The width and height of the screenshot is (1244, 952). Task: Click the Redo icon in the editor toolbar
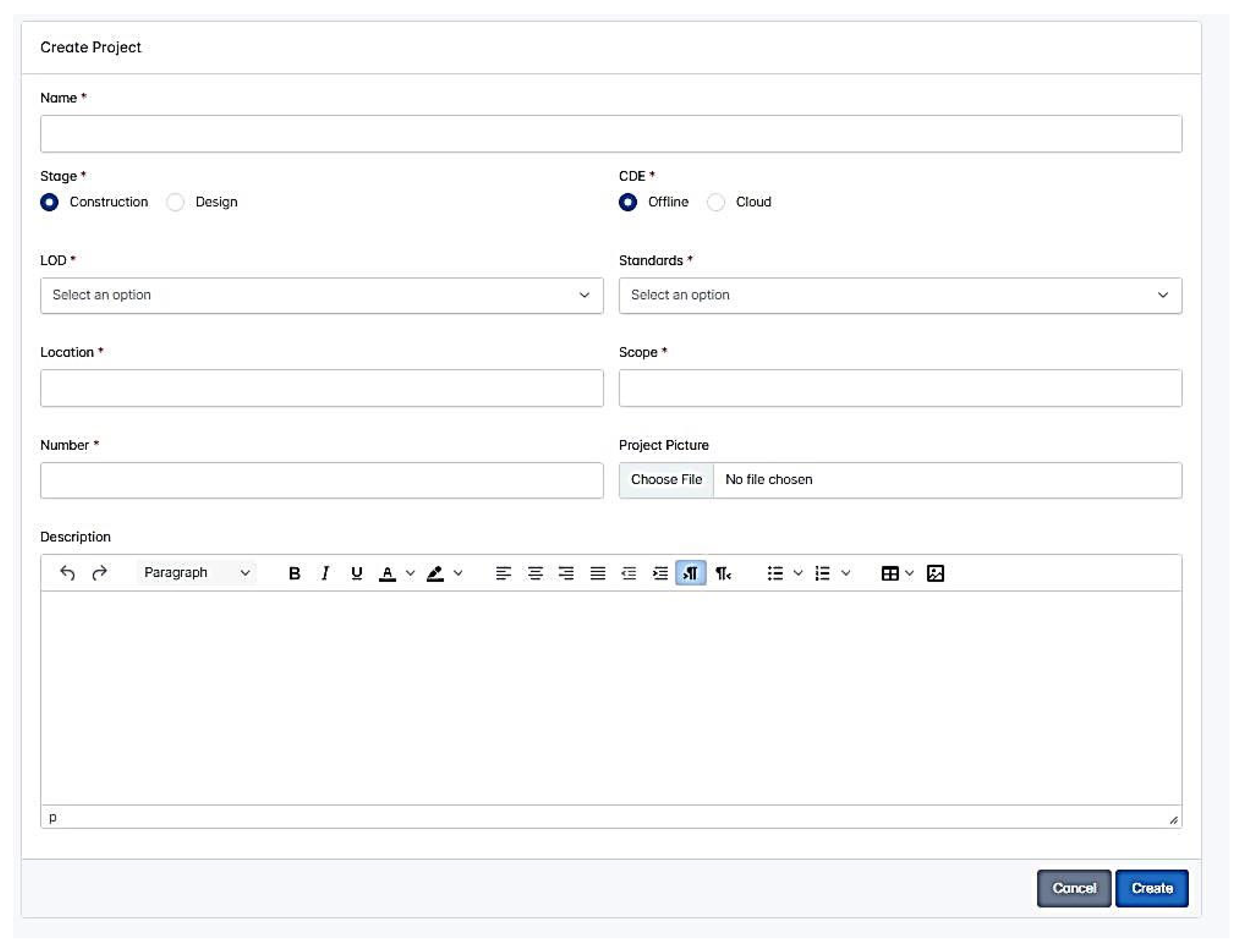pos(99,573)
